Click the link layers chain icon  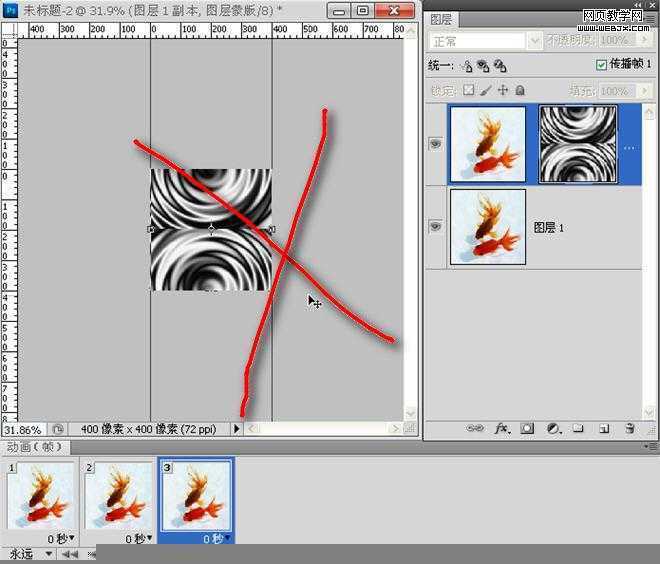click(x=475, y=428)
